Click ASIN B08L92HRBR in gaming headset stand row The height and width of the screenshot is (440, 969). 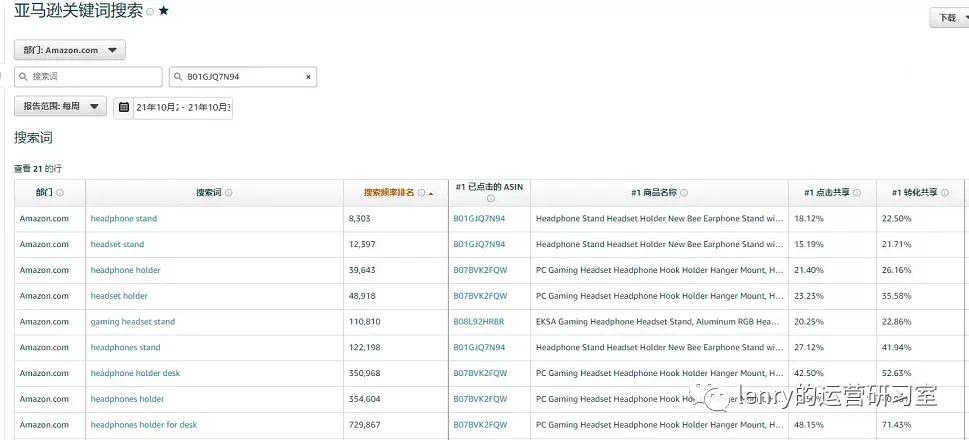tap(479, 322)
